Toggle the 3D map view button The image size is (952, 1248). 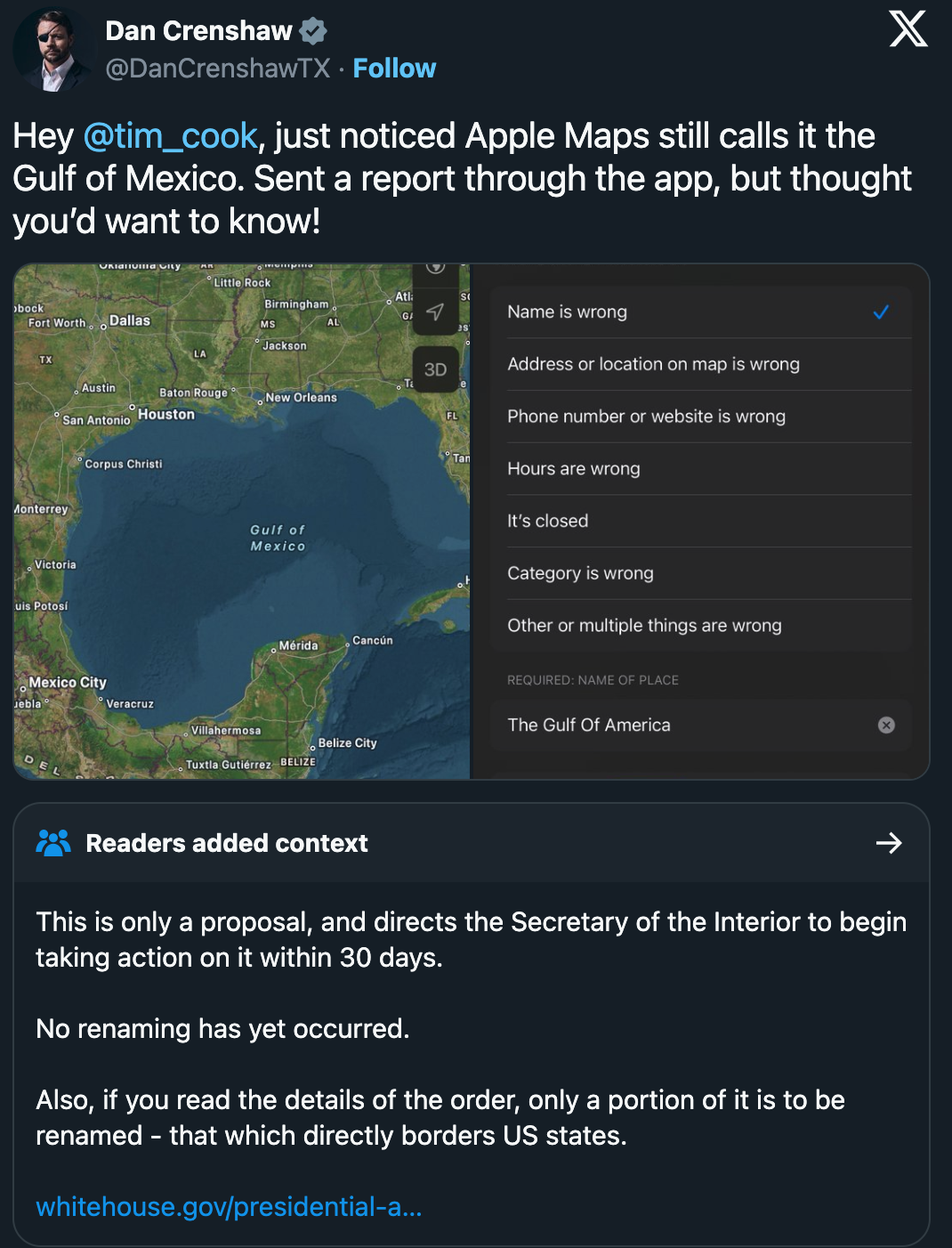point(435,369)
